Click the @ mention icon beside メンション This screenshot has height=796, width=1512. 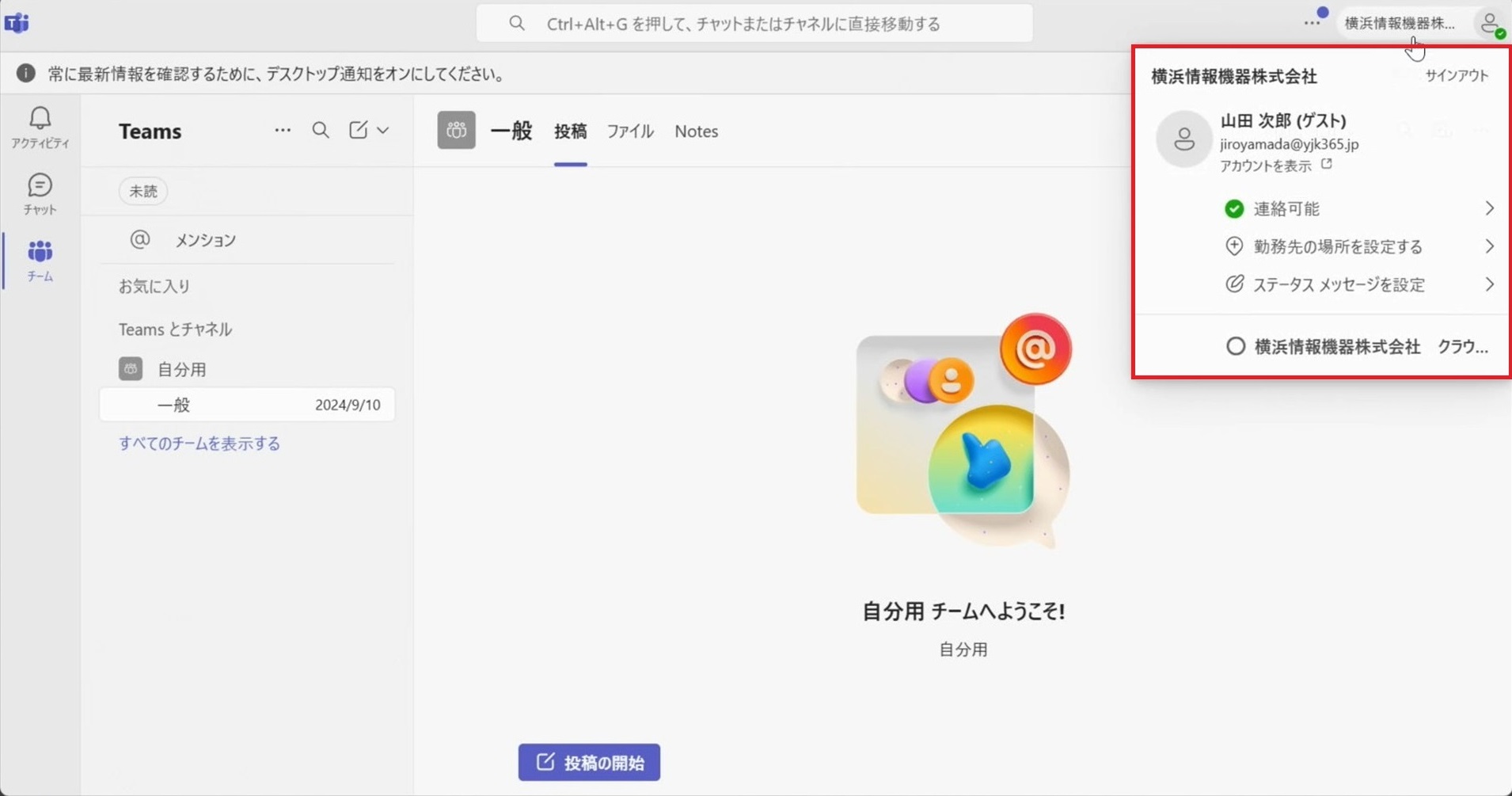pyautogui.click(x=140, y=239)
